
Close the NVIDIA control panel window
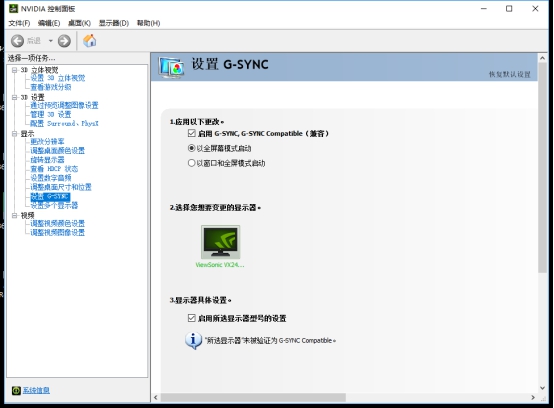[x=535, y=9]
